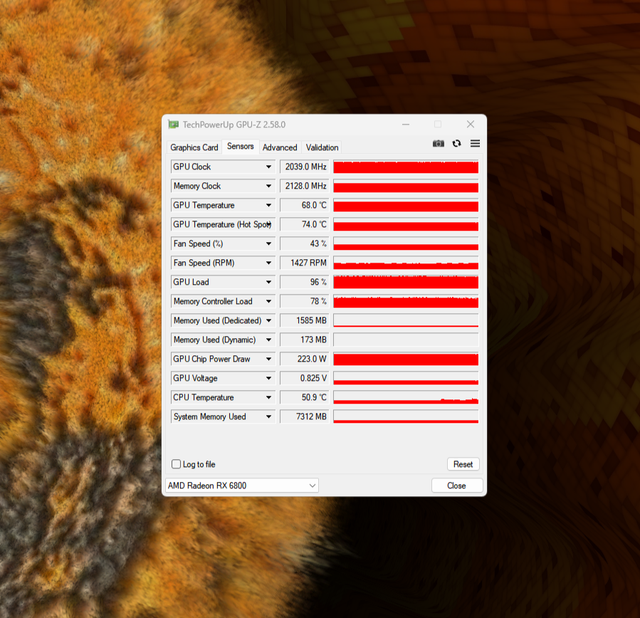Select the Sensors tab
This screenshot has height=618, width=640.
click(240, 146)
